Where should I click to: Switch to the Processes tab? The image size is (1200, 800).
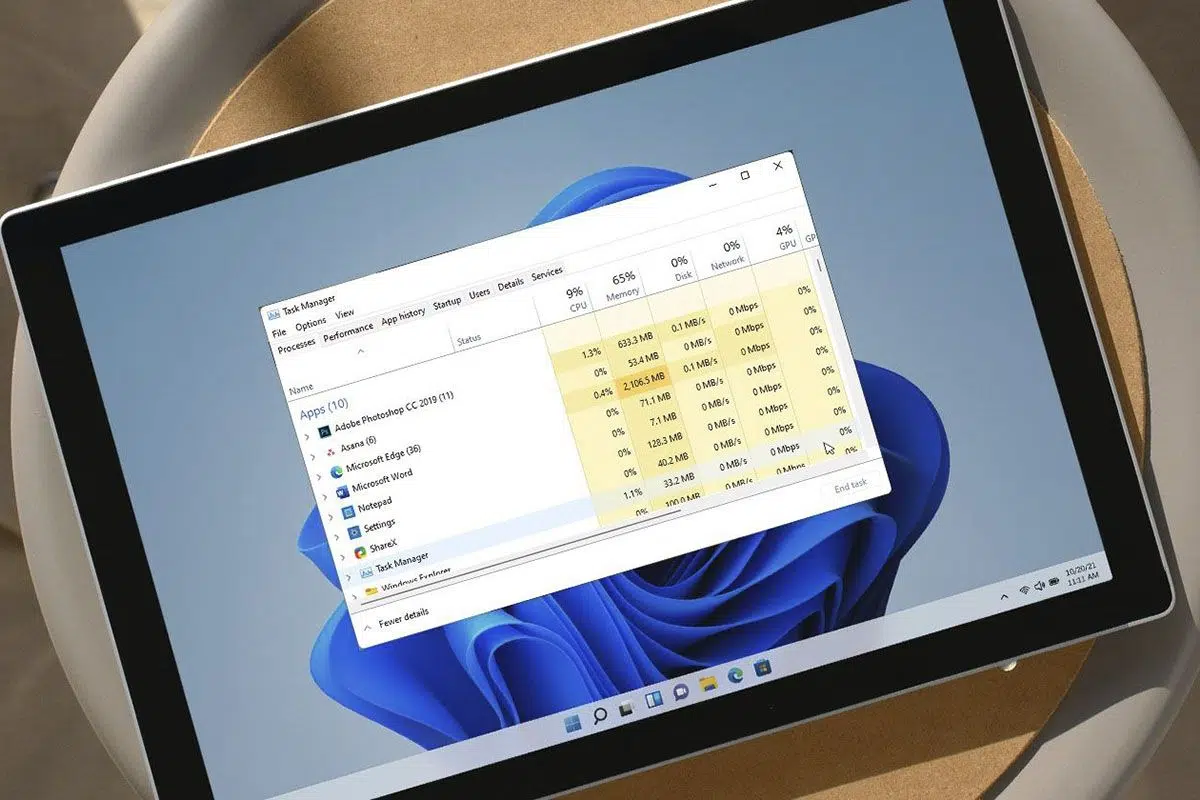[x=296, y=345]
